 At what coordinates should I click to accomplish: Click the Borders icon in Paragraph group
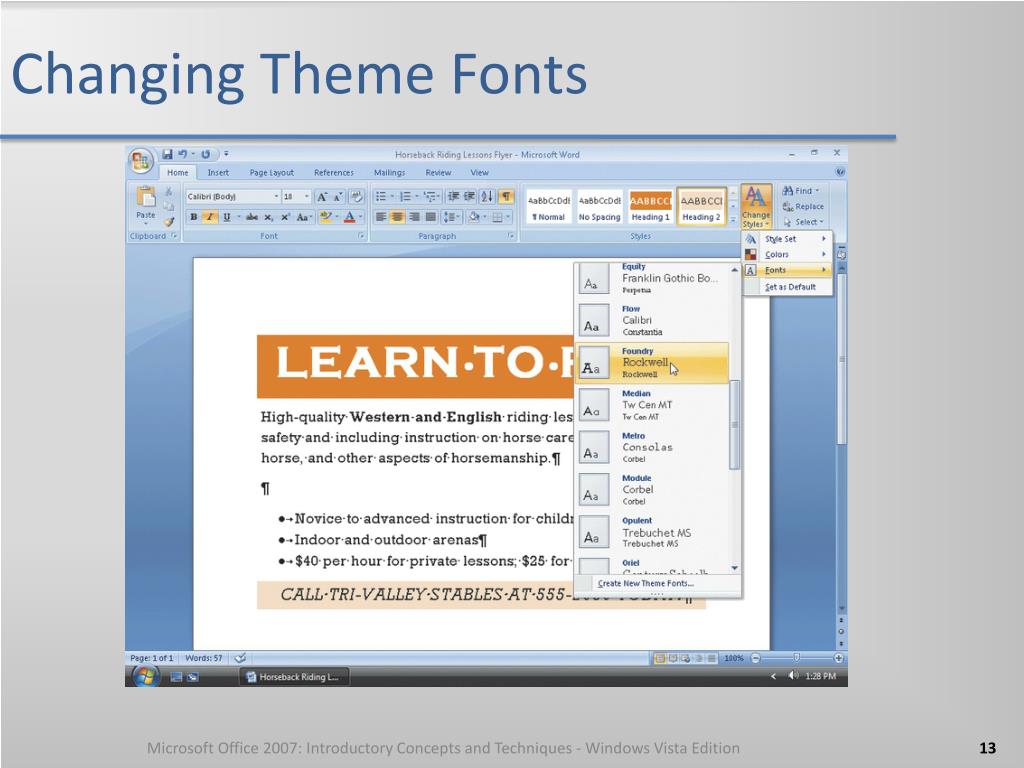497,217
